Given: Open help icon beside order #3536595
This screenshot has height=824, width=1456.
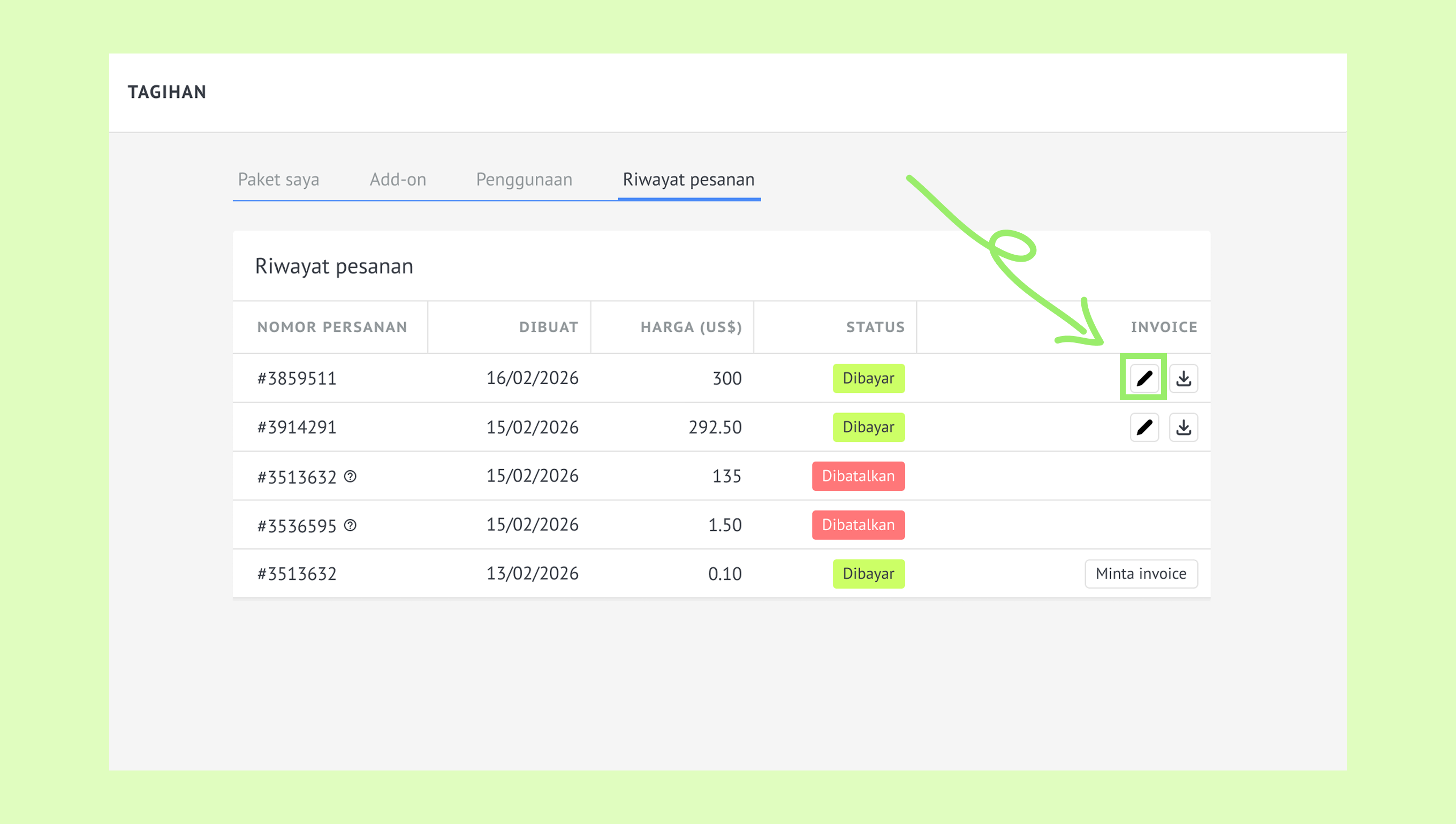Looking at the screenshot, I should pyautogui.click(x=351, y=525).
